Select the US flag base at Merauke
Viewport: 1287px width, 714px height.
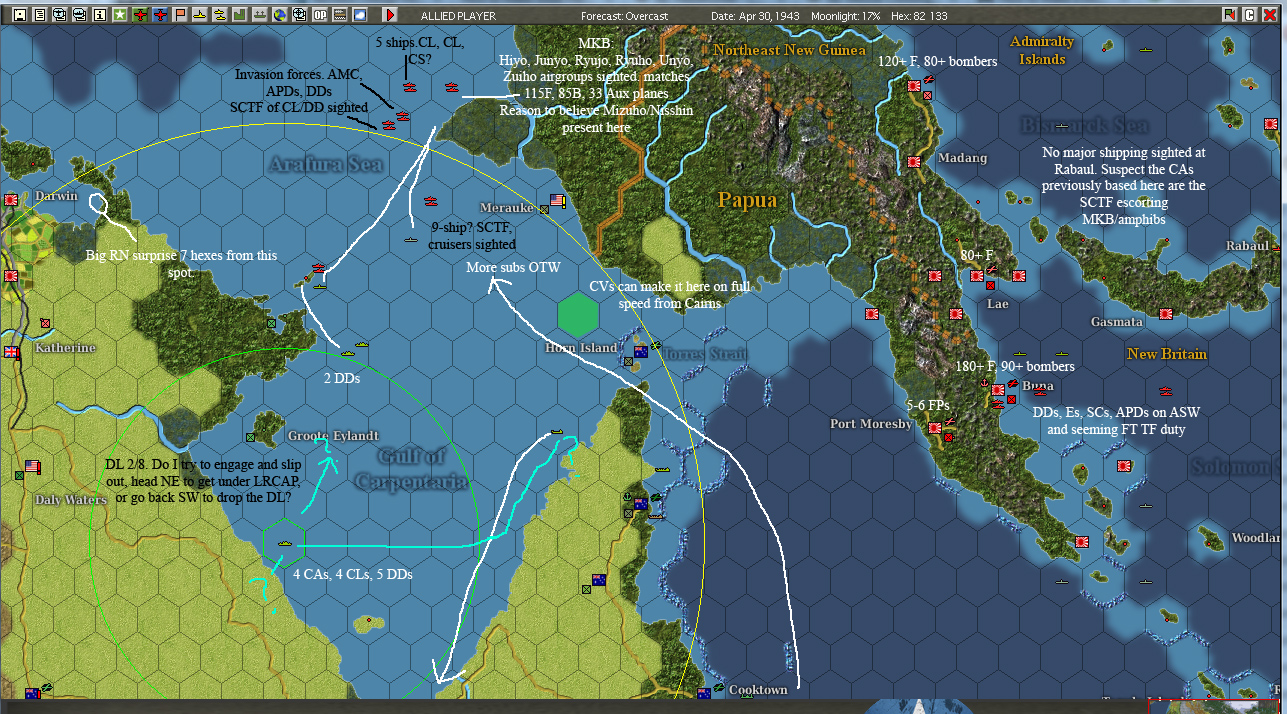pos(557,200)
